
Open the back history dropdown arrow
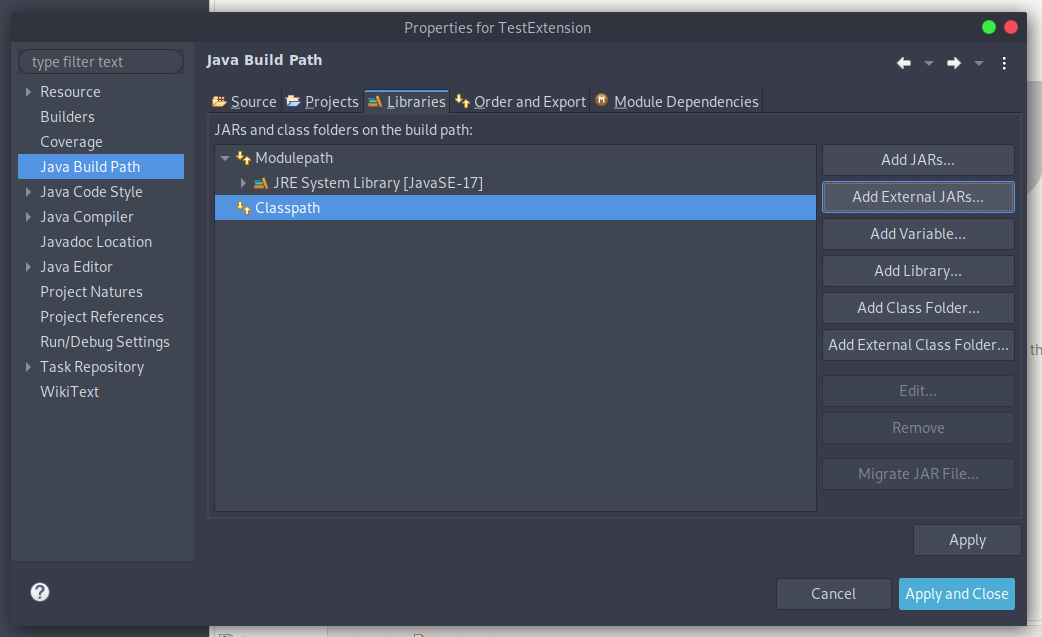click(x=929, y=63)
